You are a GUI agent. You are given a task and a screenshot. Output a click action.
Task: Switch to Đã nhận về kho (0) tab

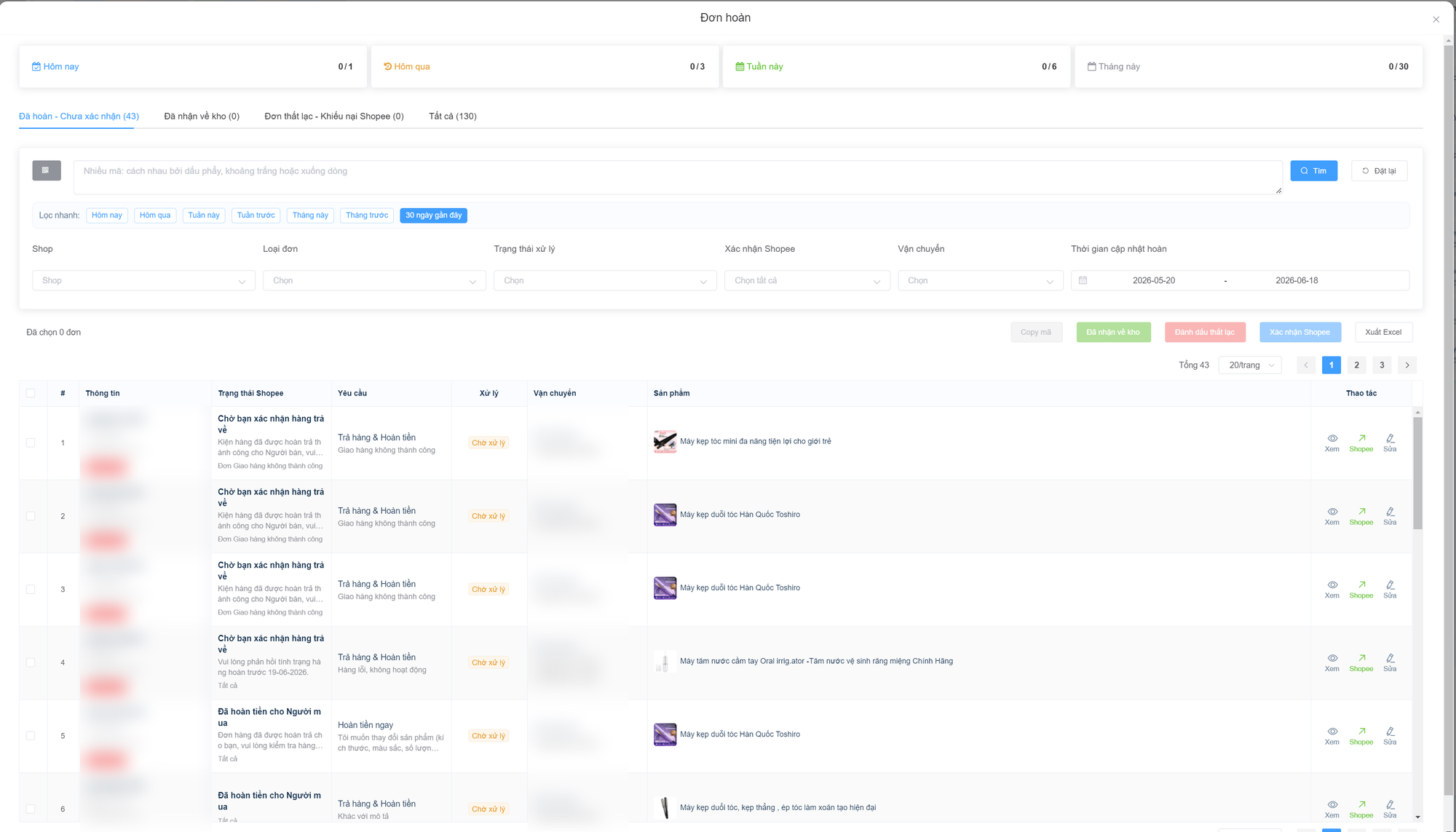point(202,116)
